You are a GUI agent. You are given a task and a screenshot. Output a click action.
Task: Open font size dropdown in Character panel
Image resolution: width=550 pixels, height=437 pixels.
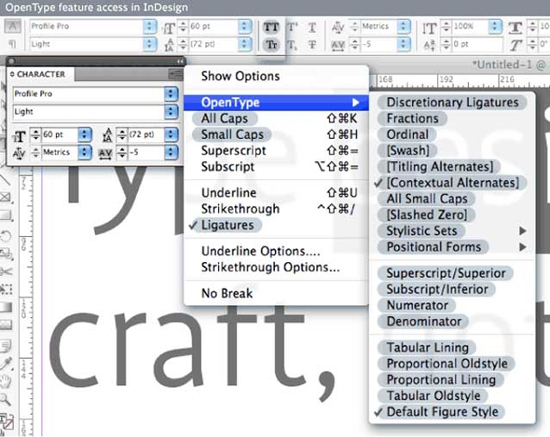pos(85,135)
